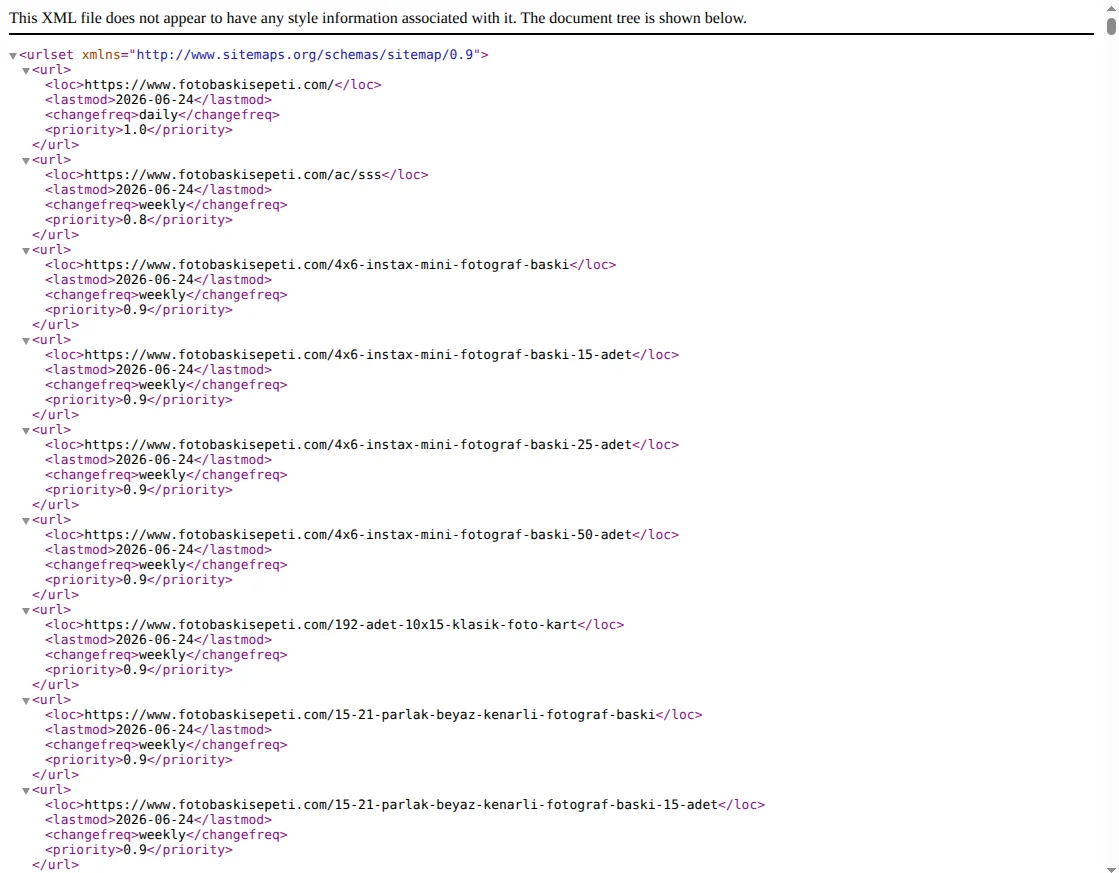Click the changefreq value 'daily'
1119x873 pixels.
[x=158, y=114]
